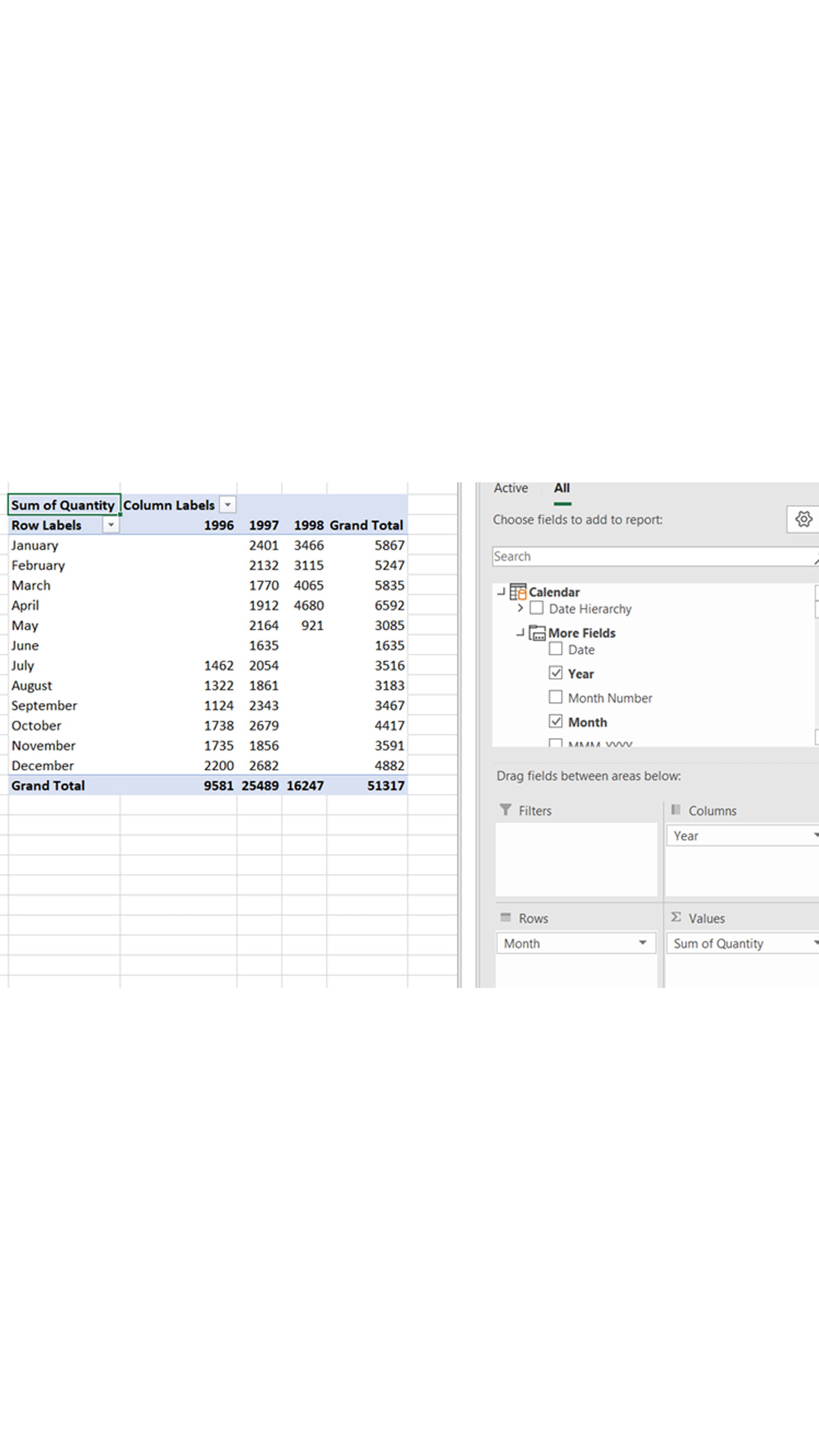Check the Date field checkbox
The image size is (819, 1456).
[555, 649]
